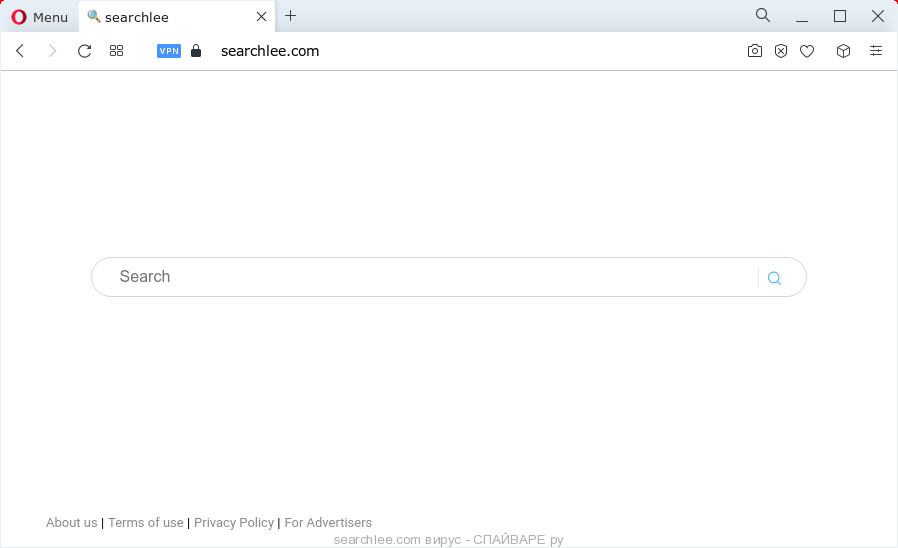Open the Privacy Policy link

234,522
